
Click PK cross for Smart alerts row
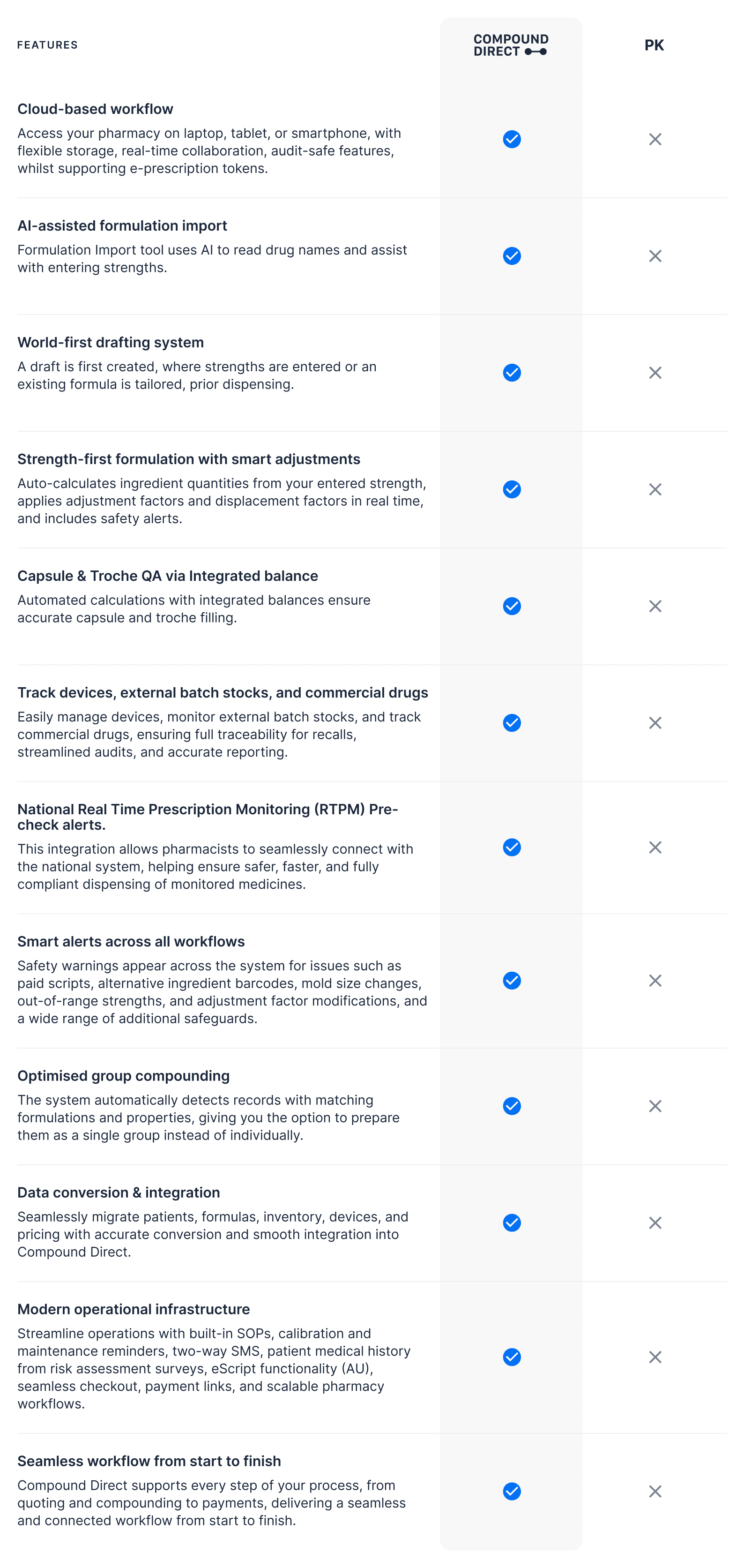click(x=654, y=981)
